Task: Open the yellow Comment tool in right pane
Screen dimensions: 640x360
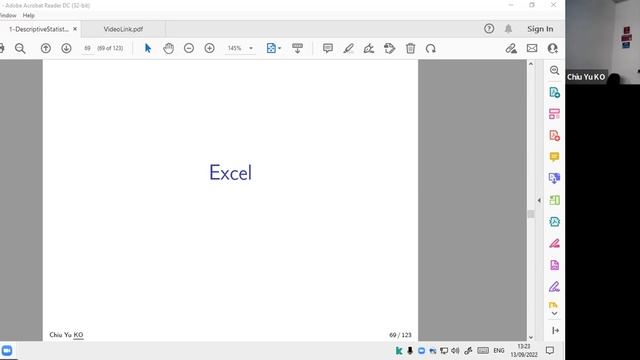Action: (x=554, y=157)
